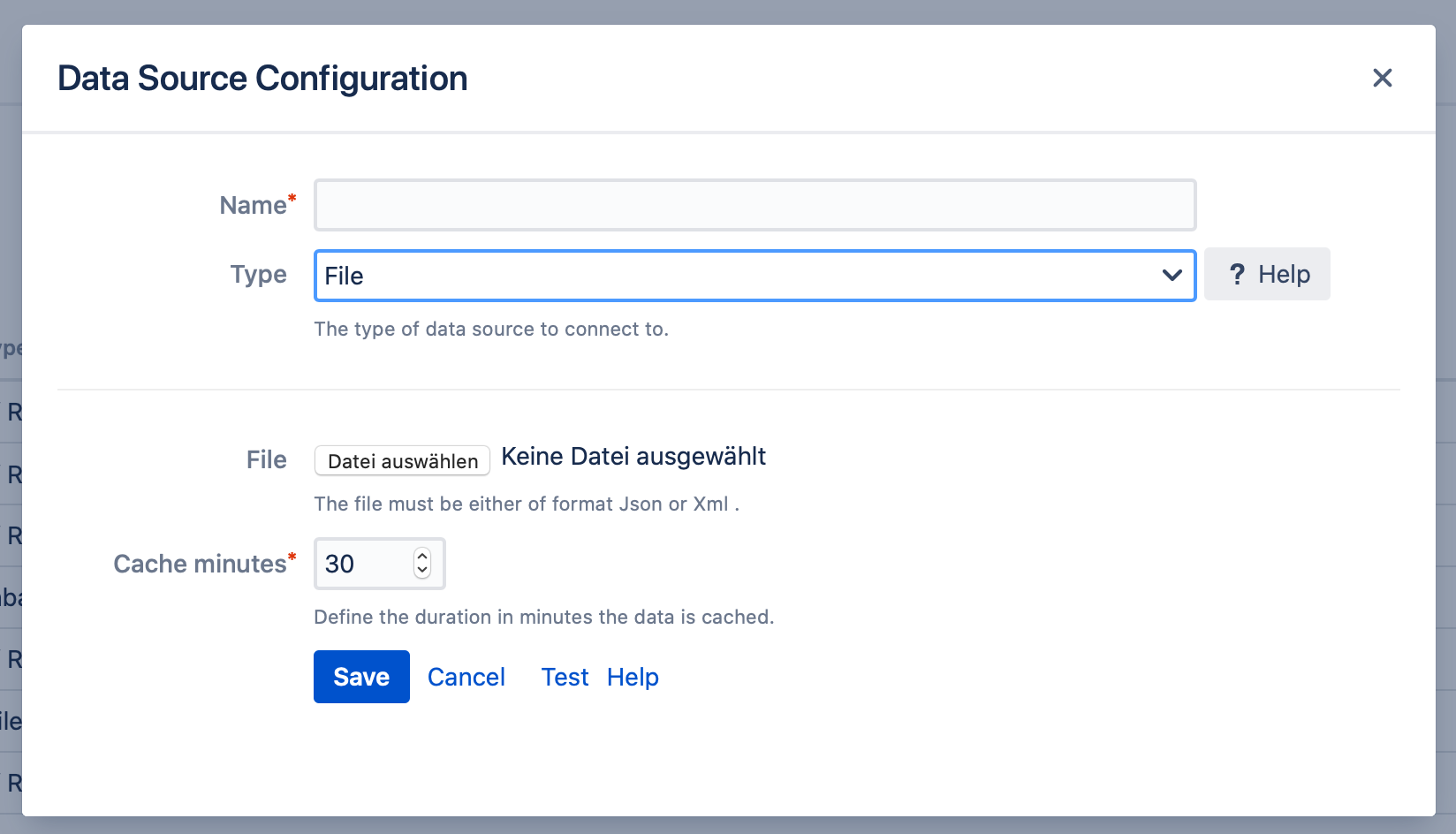The image size is (1456, 834).
Task: Close the Data Source Configuration dialog
Action: pos(1382,79)
